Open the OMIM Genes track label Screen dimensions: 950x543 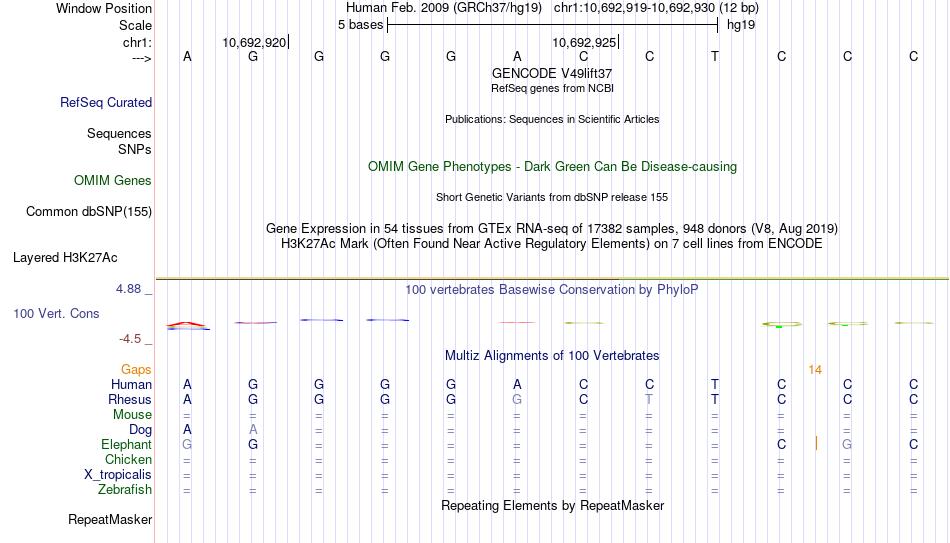[113, 181]
